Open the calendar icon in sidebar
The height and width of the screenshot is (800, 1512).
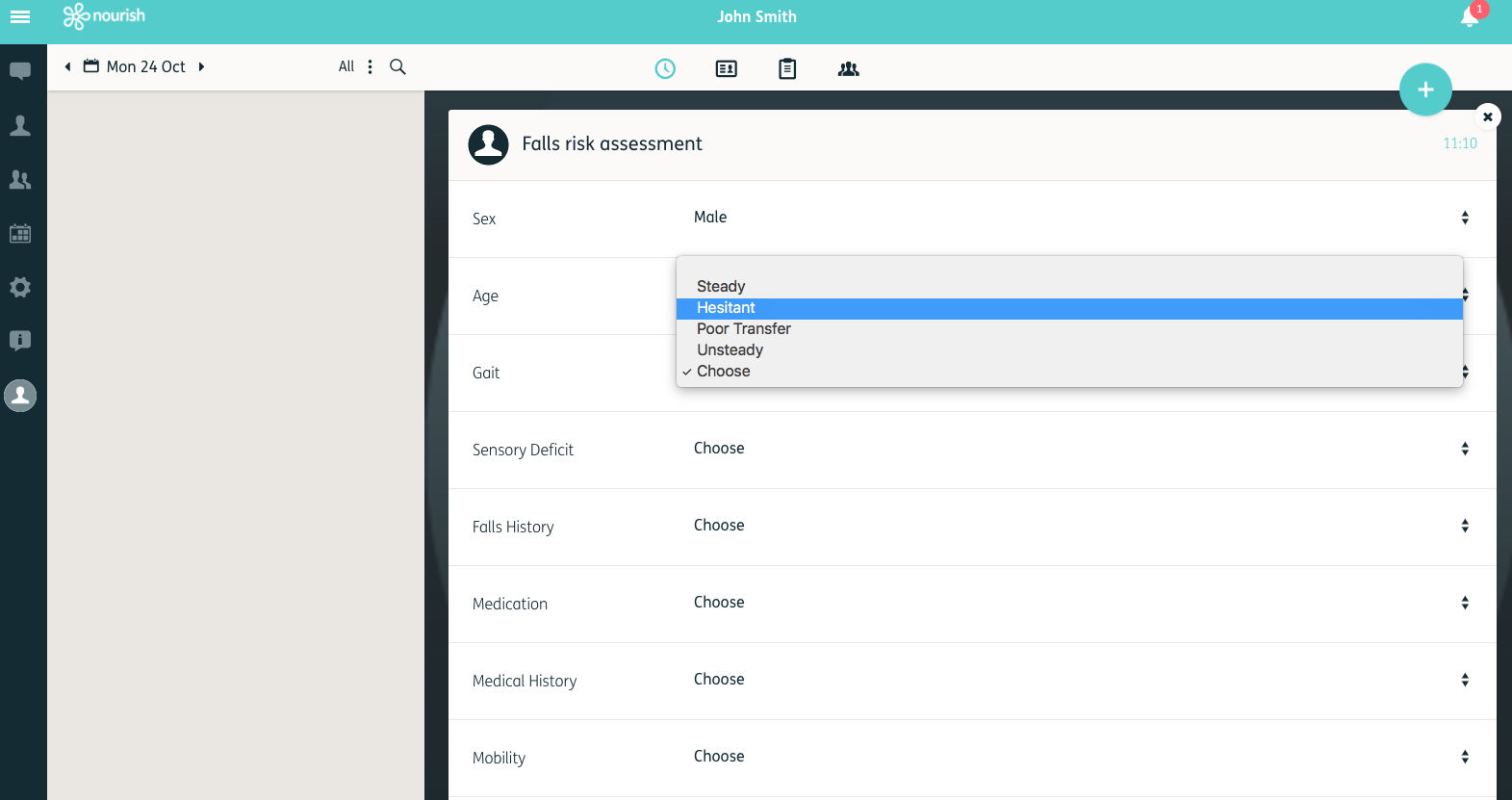click(x=20, y=233)
